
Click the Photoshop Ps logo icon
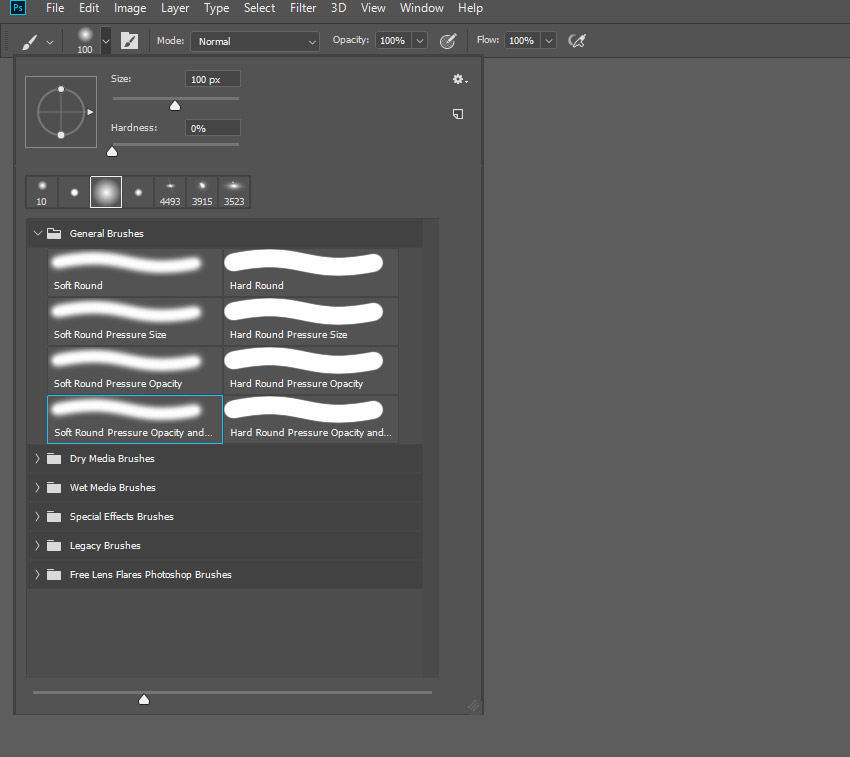18,8
